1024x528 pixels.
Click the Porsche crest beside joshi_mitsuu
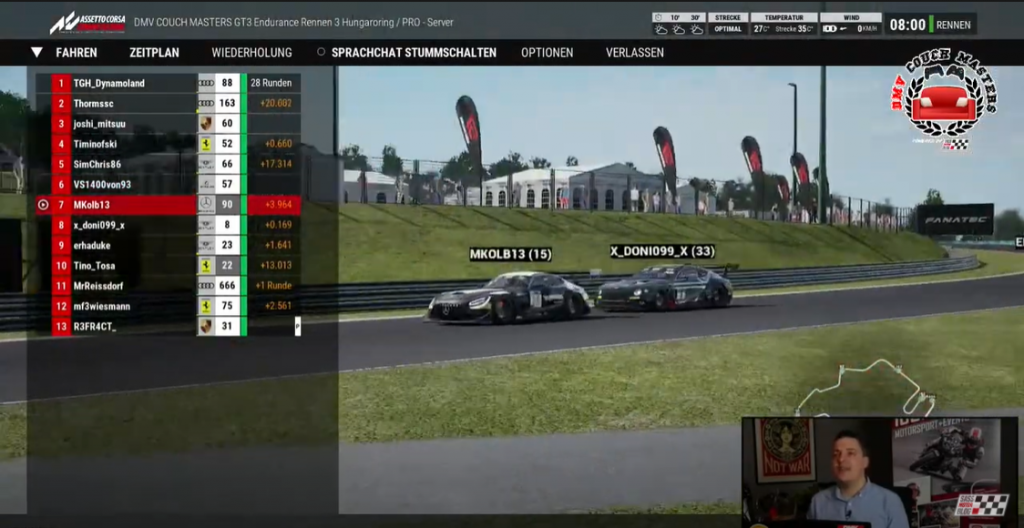(x=206, y=124)
